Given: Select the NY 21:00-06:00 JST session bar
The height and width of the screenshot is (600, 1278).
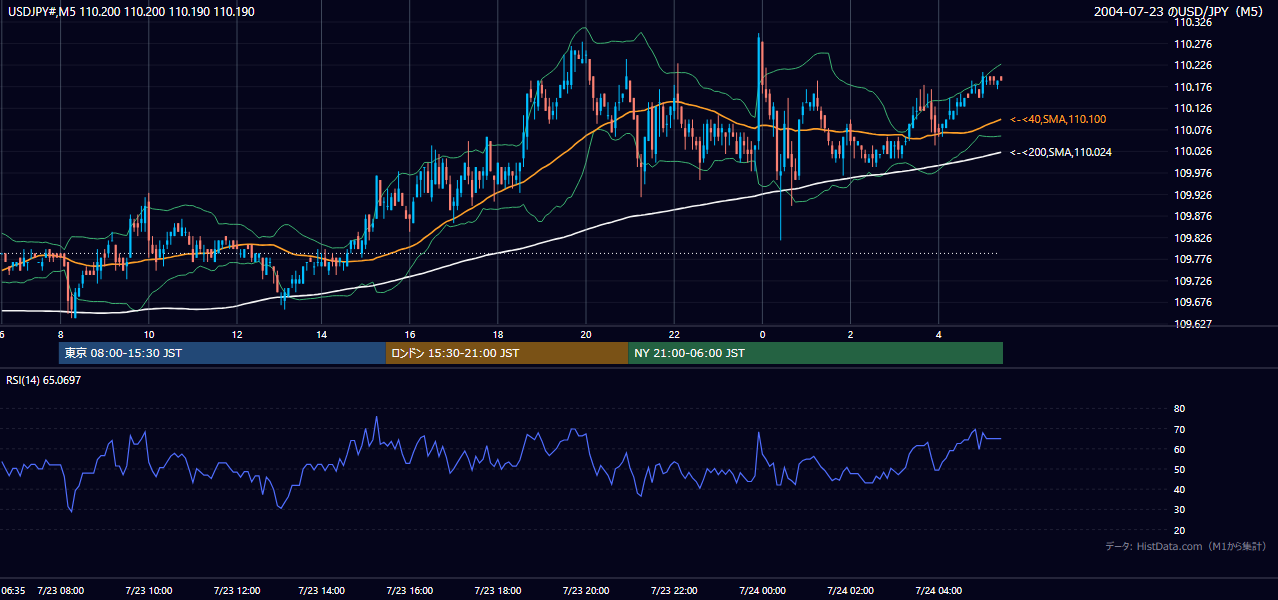Looking at the screenshot, I should [816, 353].
